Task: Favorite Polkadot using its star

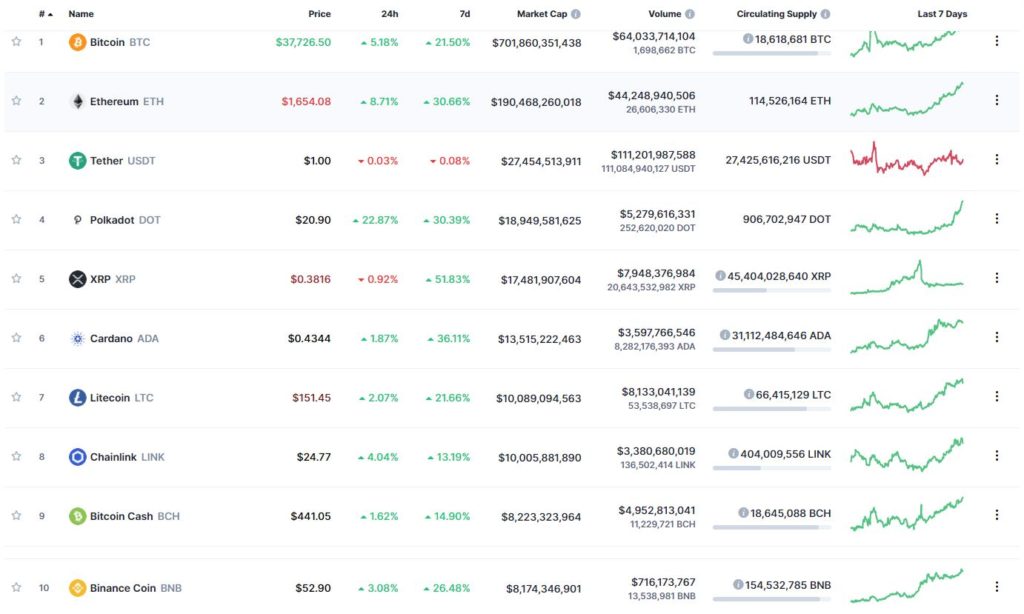Action: pos(16,219)
